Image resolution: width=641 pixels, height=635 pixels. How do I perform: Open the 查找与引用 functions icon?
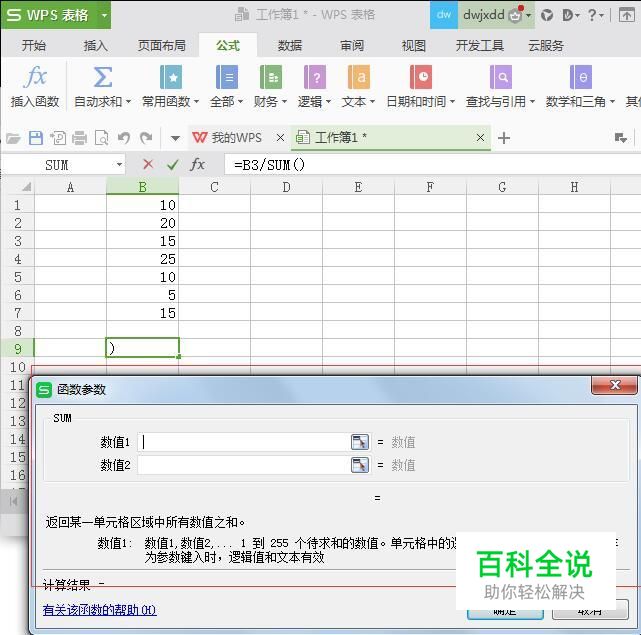[x=501, y=77]
